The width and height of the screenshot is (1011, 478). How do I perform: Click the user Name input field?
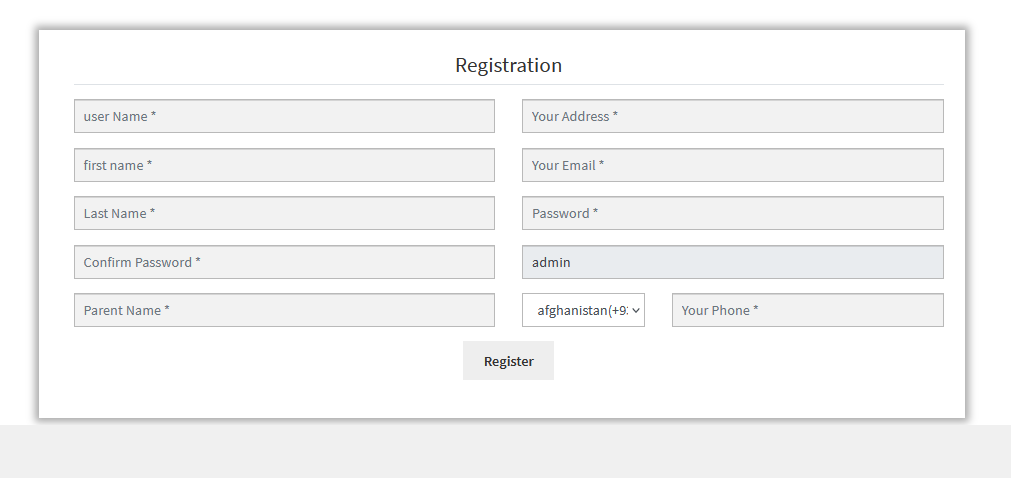tap(284, 116)
